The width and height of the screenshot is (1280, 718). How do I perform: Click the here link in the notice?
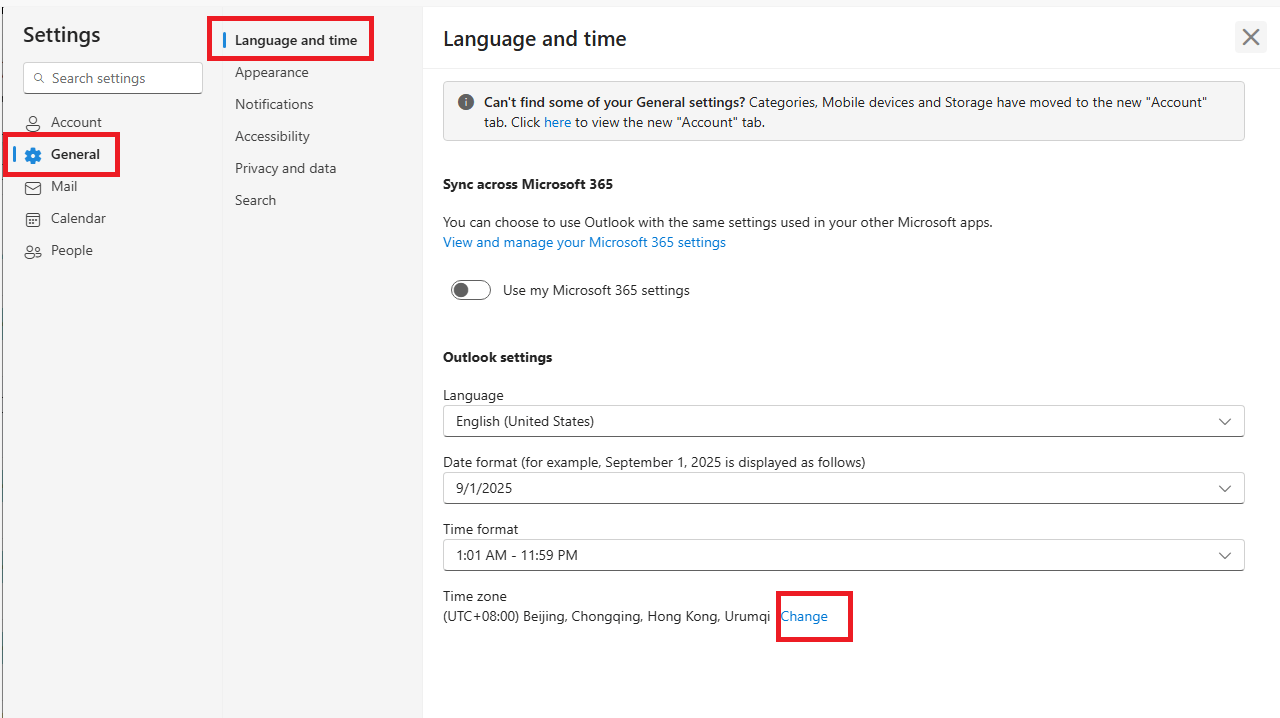pyautogui.click(x=557, y=122)
